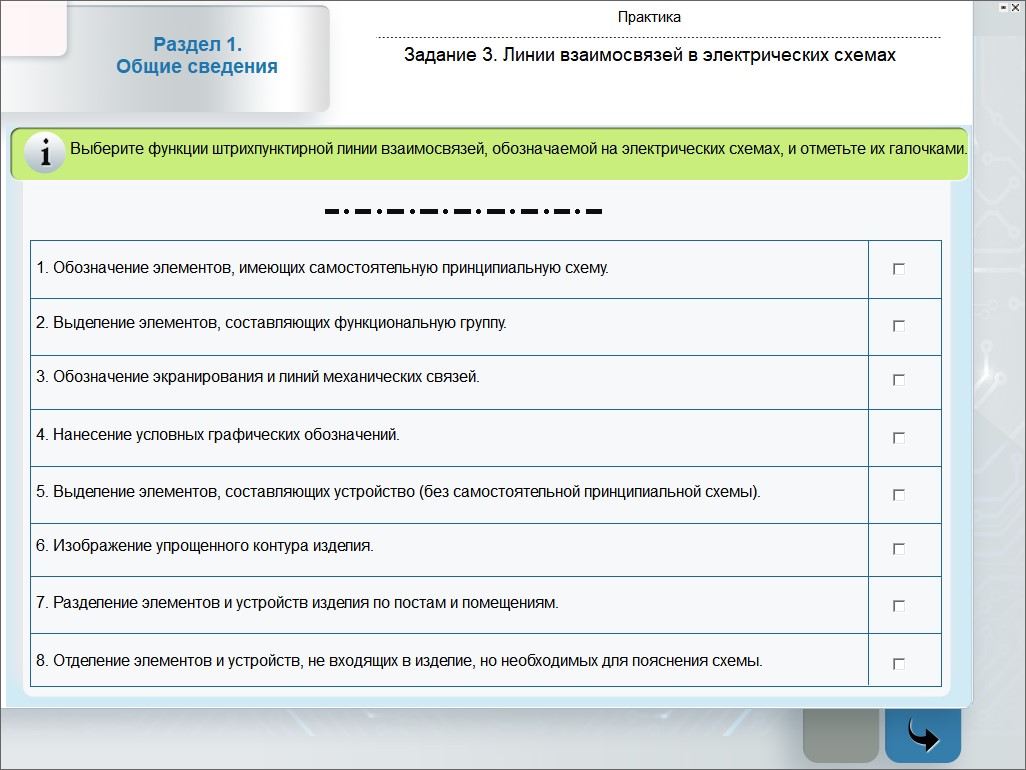Close the training window
The image size is (1026, 770).
(x=1016, y=7)
